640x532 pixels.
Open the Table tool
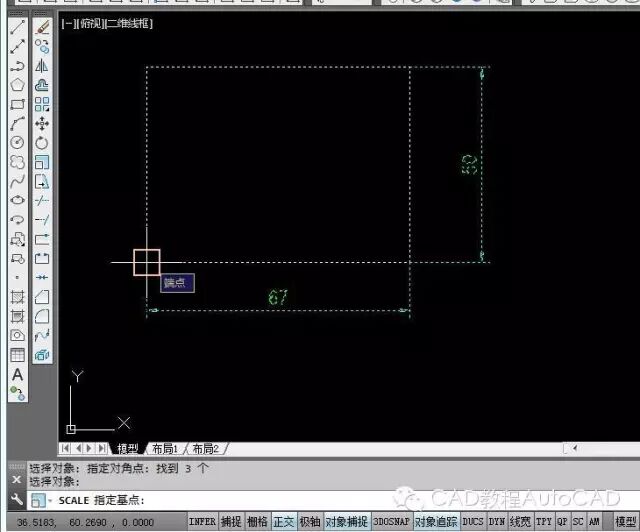17,354
